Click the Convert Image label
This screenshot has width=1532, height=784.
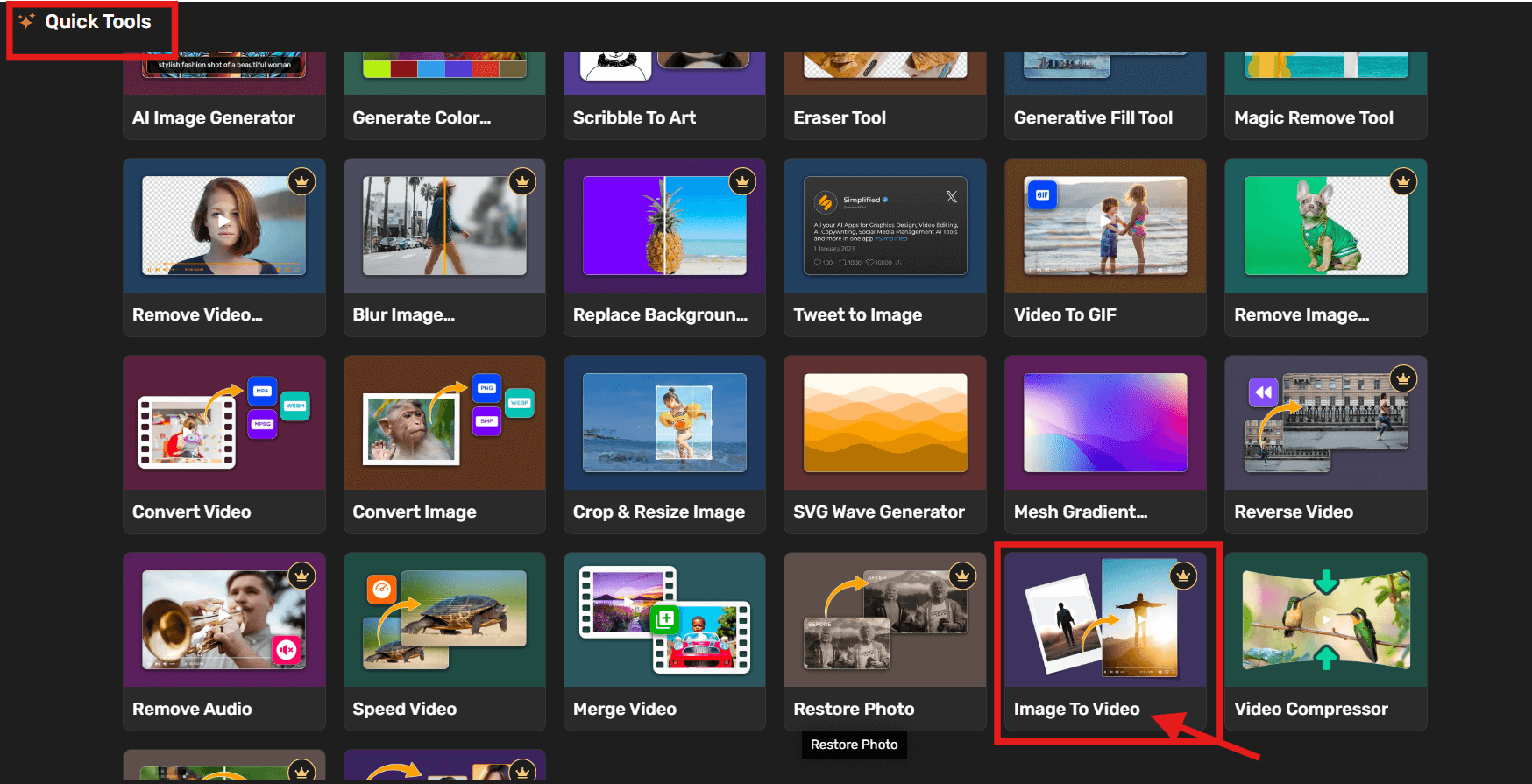[415, 512]
